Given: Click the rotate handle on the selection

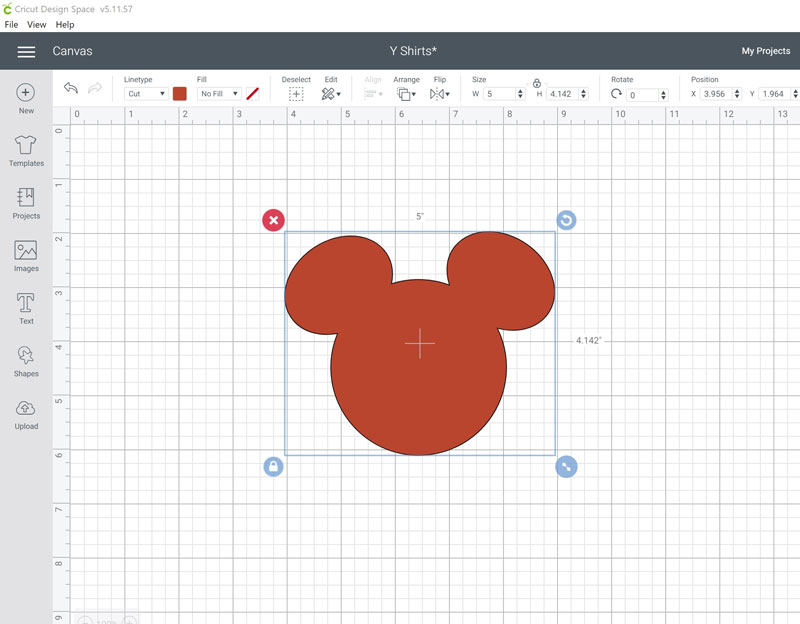Looking at the screenshot, I should click(x=566, y=220).
